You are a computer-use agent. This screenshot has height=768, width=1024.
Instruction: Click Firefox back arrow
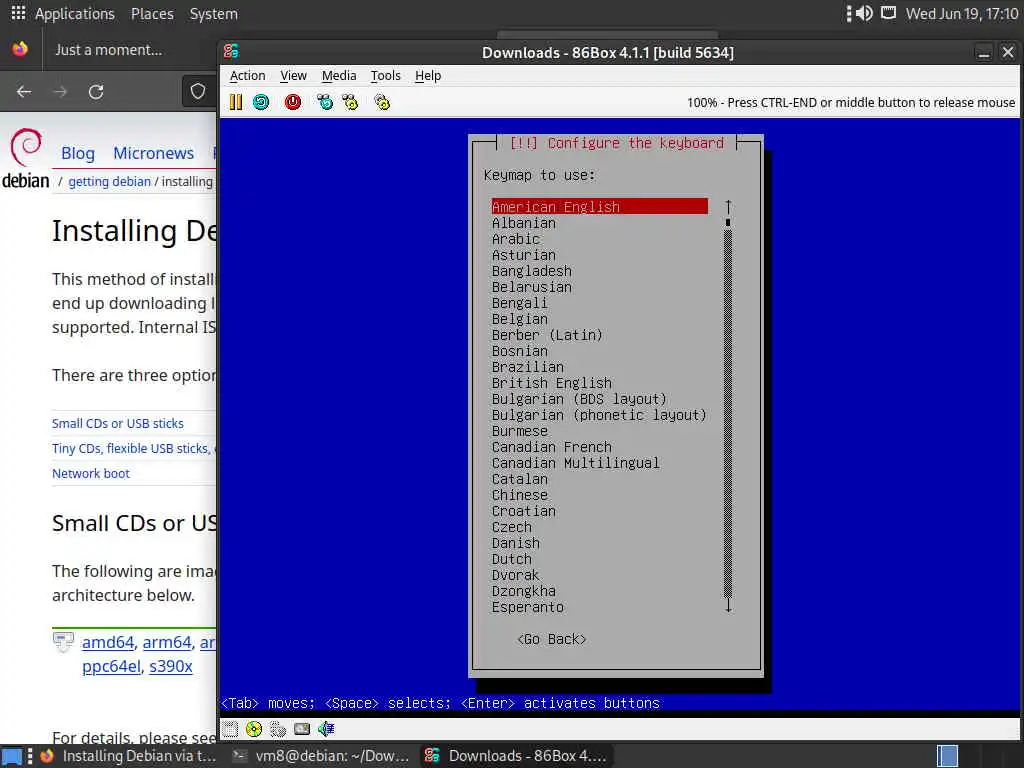tap(24, 92)
